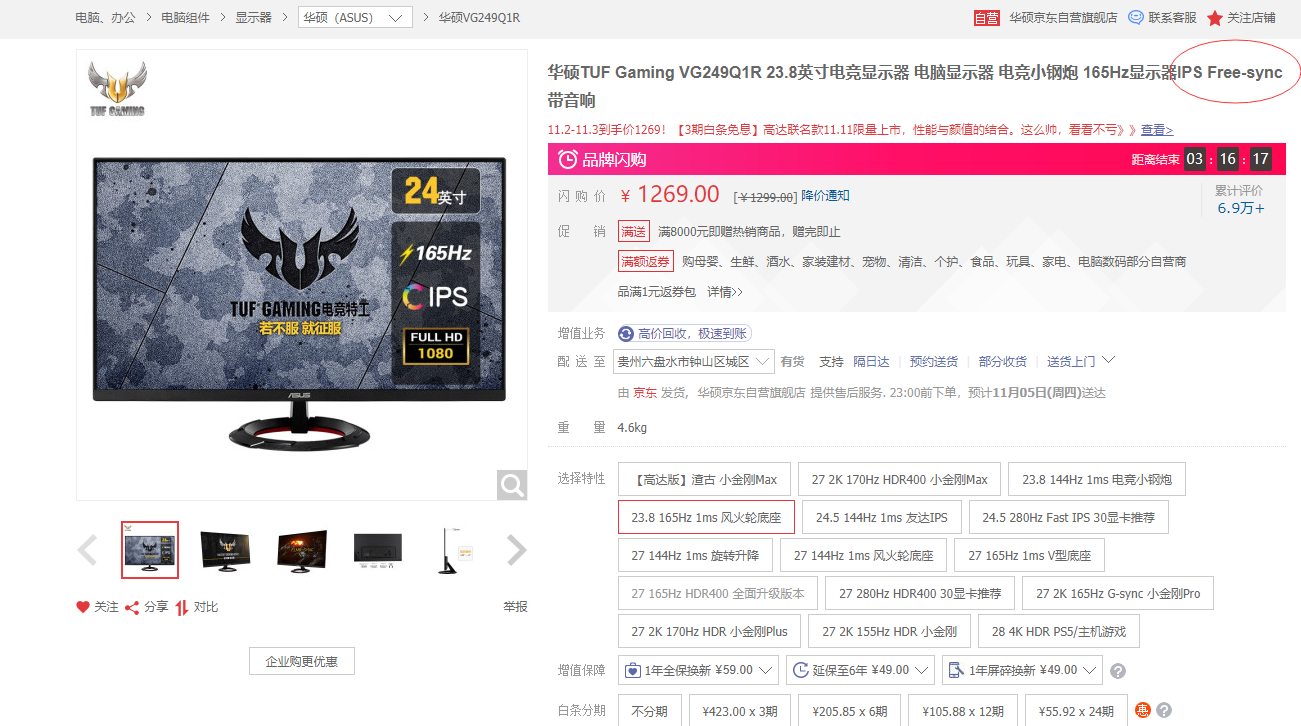
Task: Show next thumbnails with right arrow
Action: click(x=516, y=550)
